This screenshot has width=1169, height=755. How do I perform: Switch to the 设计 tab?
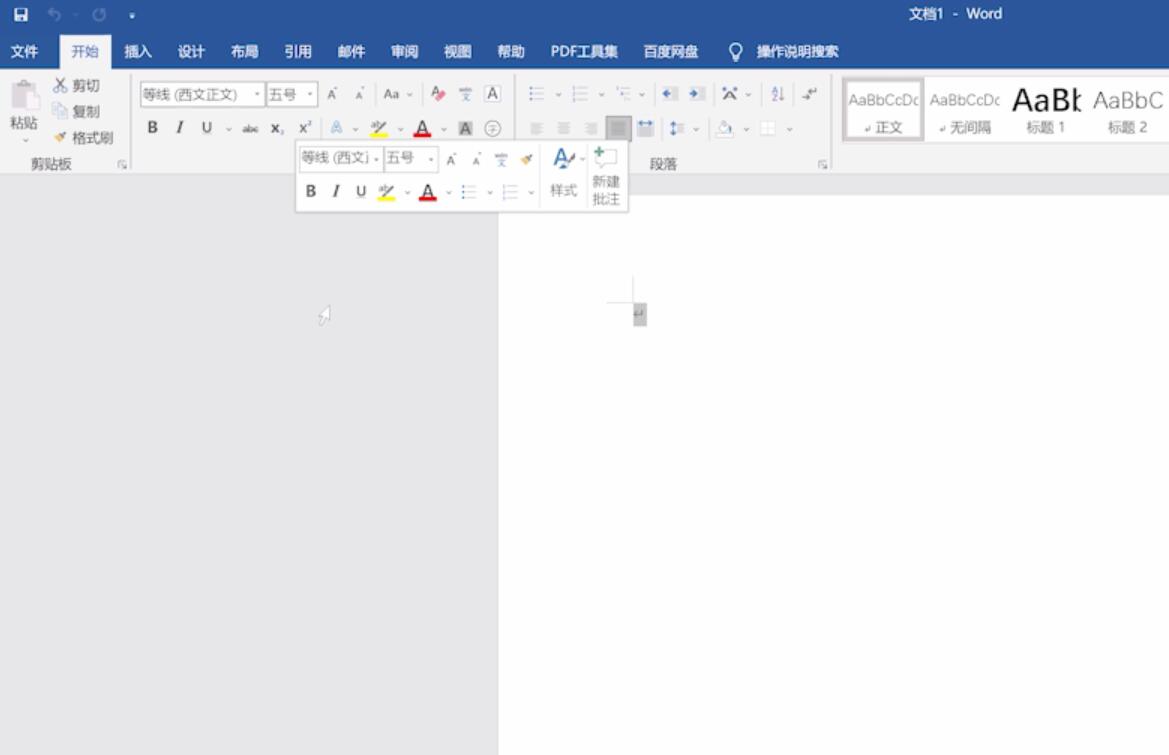click(191, 51)
